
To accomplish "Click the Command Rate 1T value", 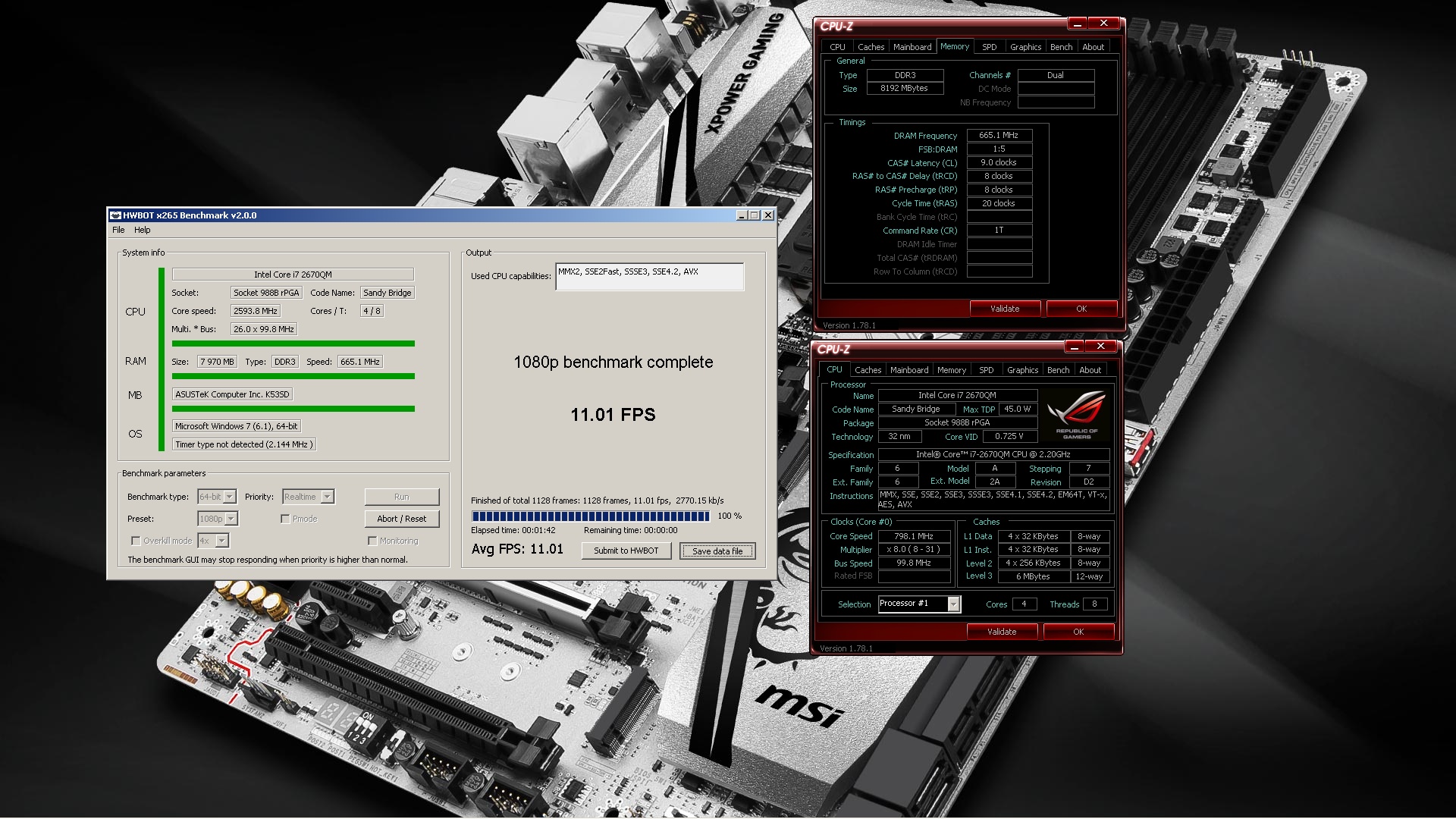I will click(x=999, y=230).
